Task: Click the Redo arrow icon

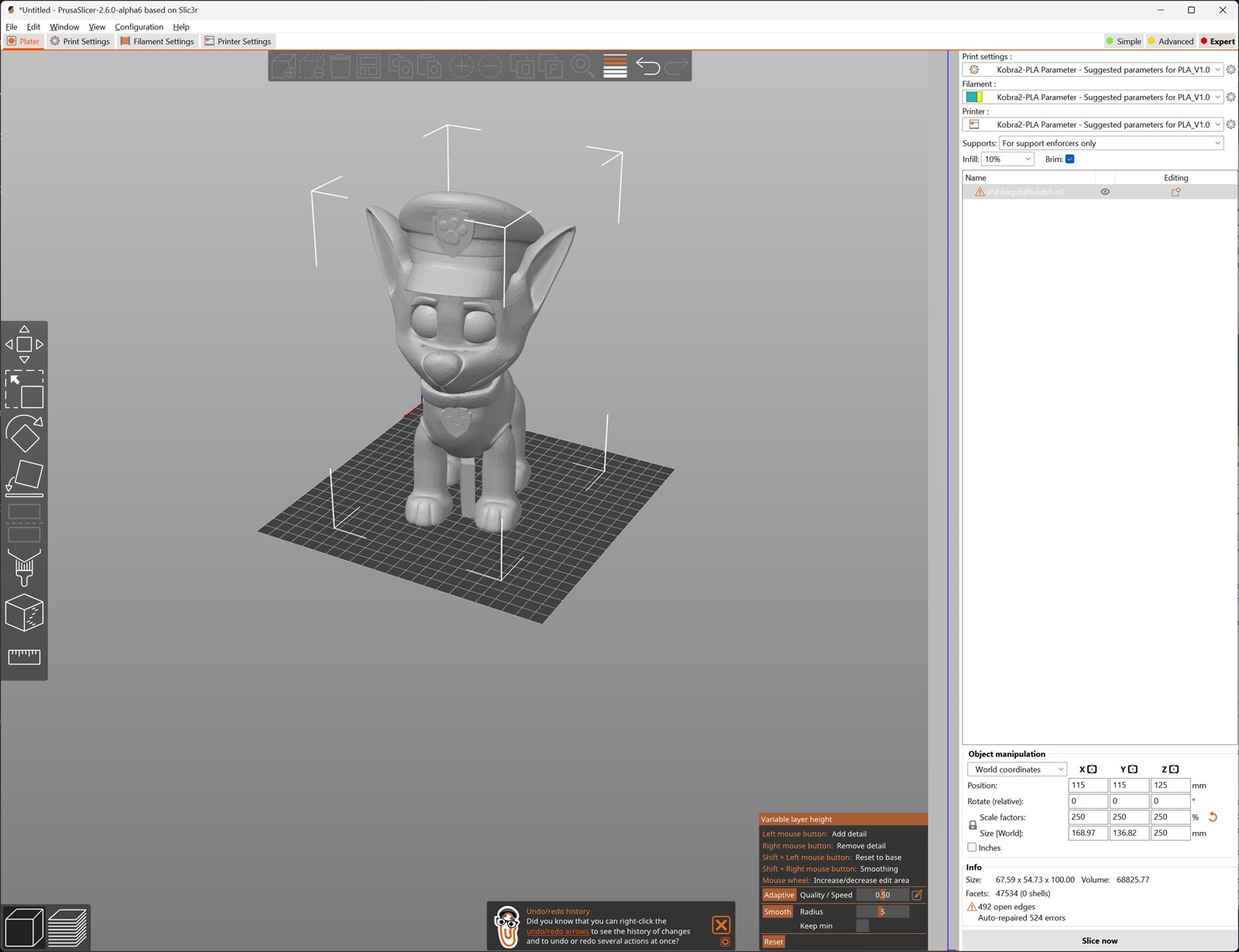Action: 676,67
